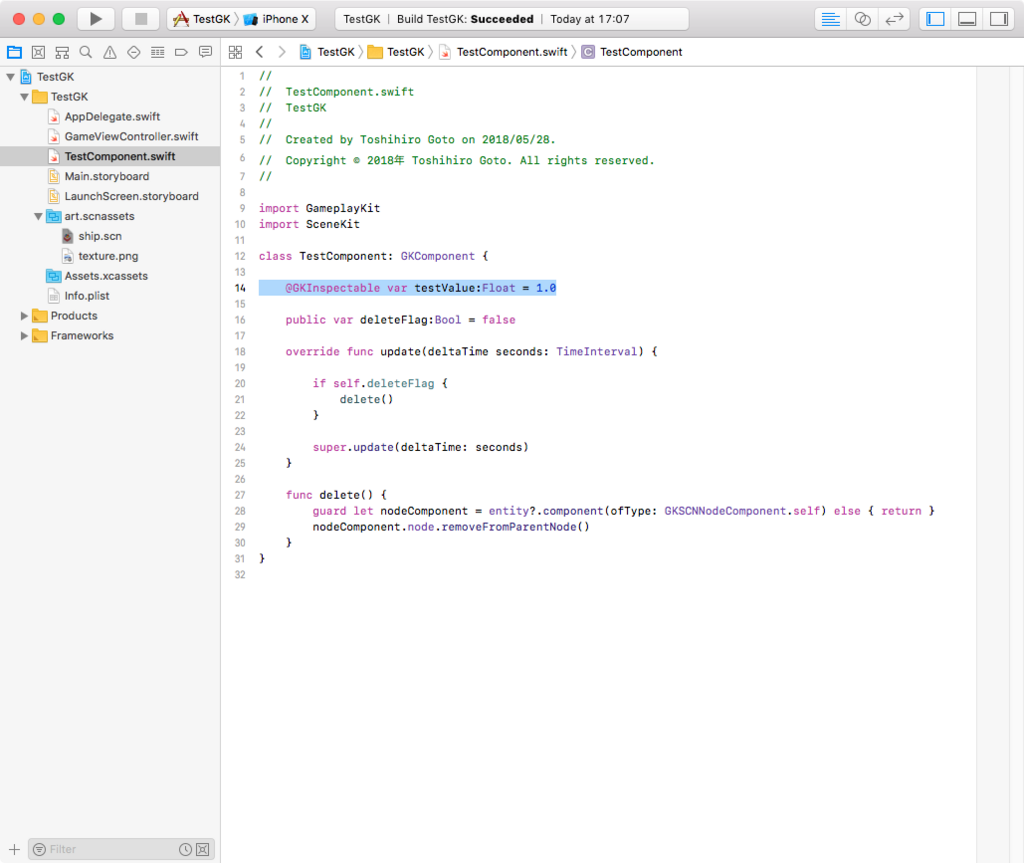
Task: Expand the Products group
Action: (24, 316)
